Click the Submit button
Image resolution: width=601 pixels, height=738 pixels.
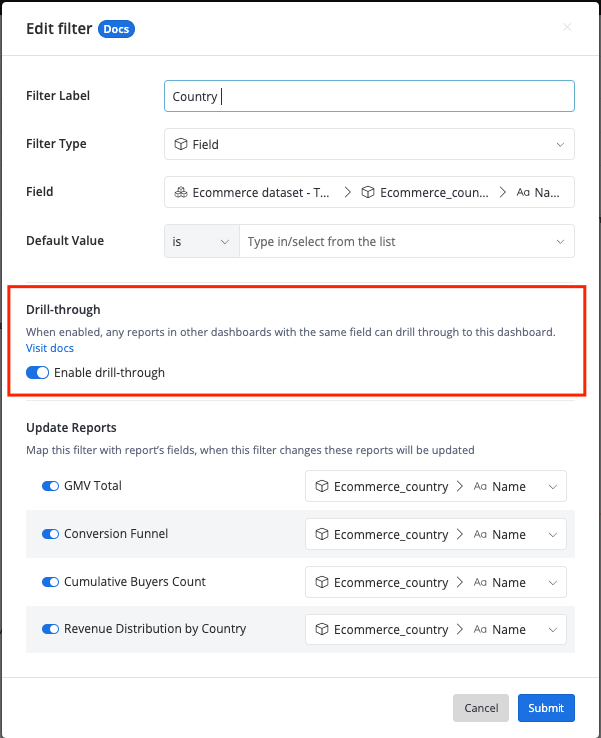pyautogui.click(x=546, y=708)
